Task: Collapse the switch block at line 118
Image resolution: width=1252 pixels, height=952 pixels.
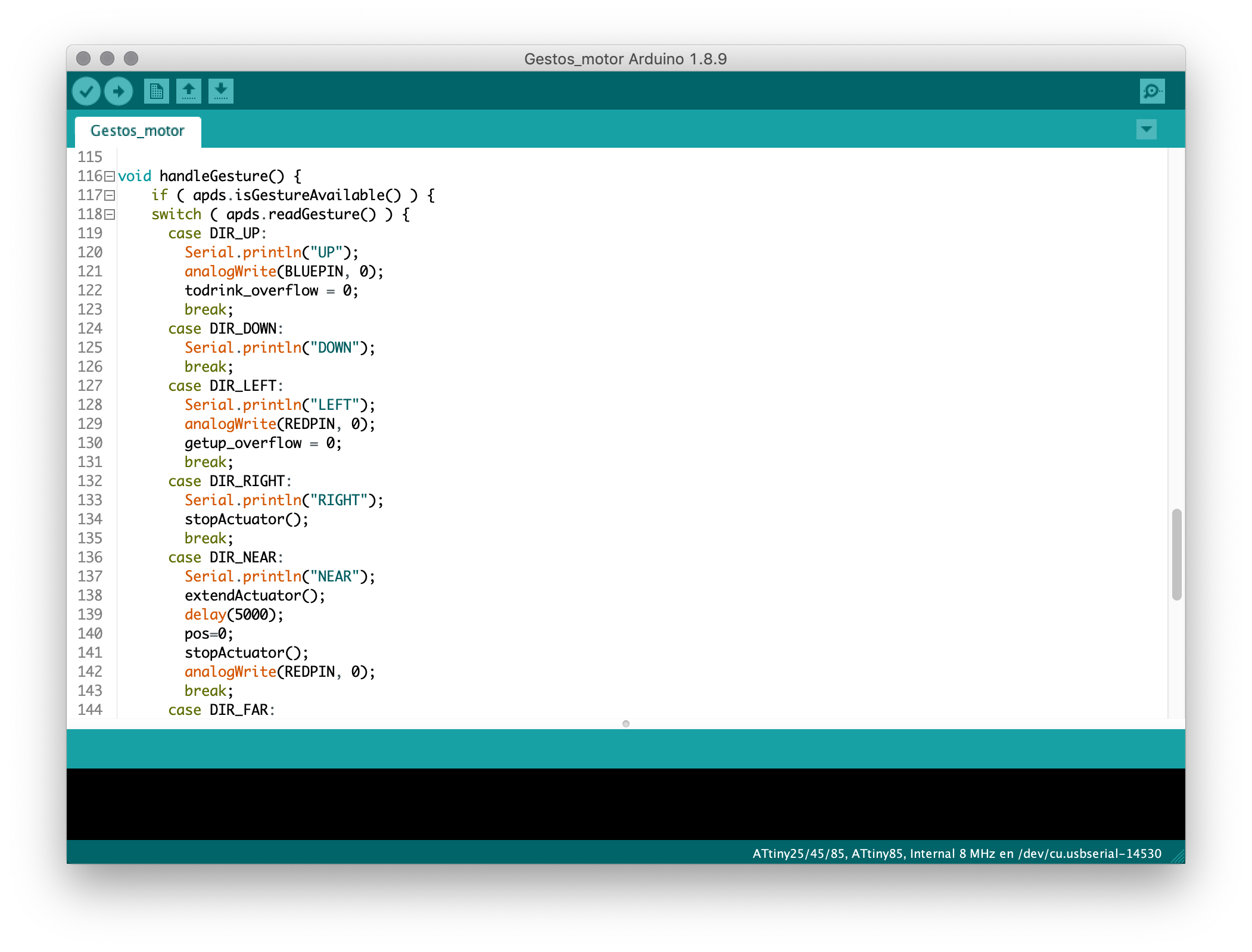Action: 110,214
